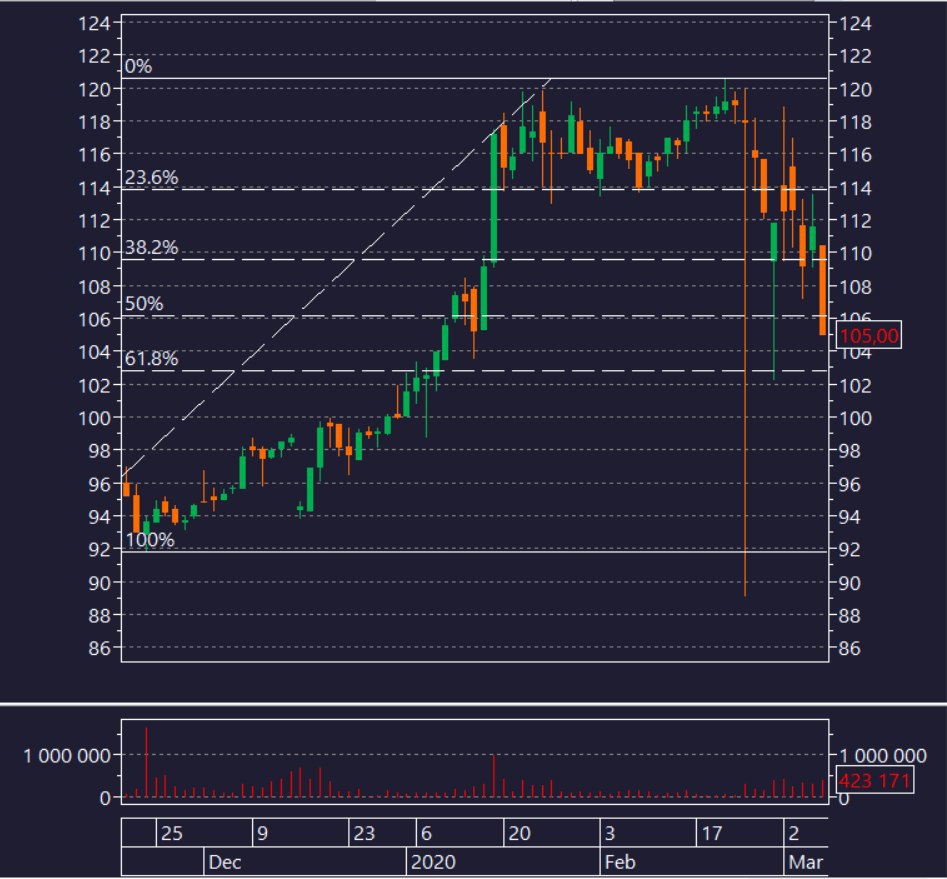947x879 pixels.
Task: Click 88 on the right price axis
Action: (x=849, y=616)
